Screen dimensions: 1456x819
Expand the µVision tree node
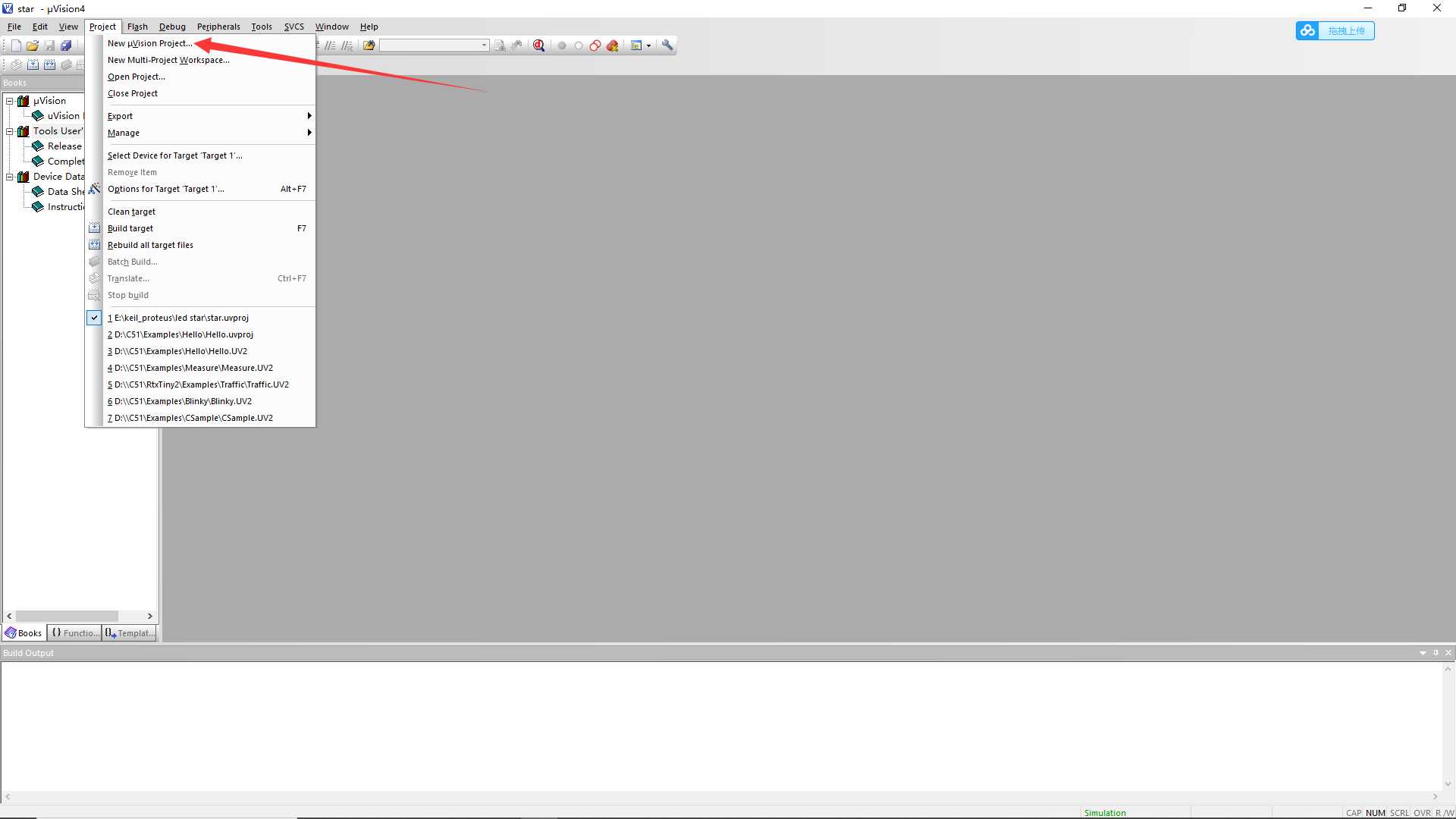coord(9,100)
